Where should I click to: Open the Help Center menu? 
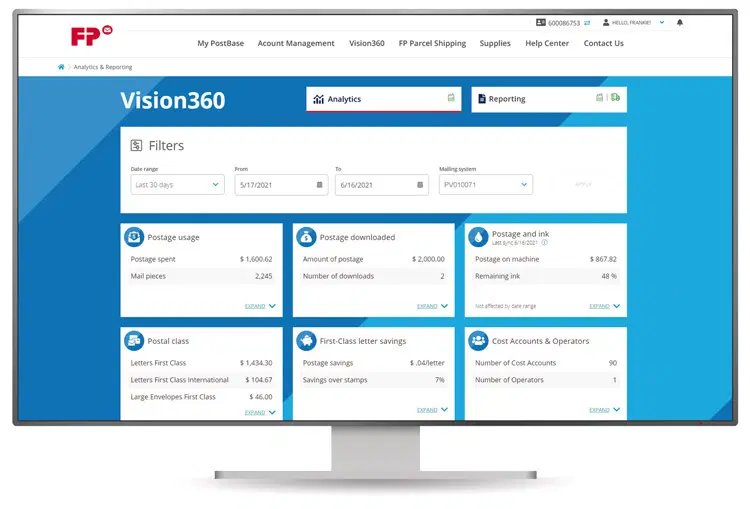pos(547,43)
